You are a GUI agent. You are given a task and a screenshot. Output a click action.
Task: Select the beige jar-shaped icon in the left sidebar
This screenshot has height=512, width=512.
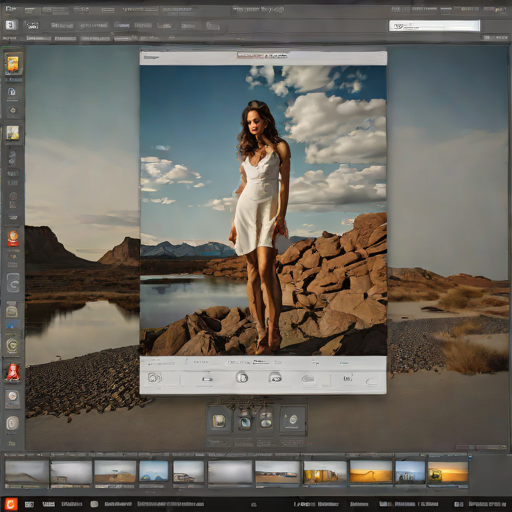coord(12,310)
